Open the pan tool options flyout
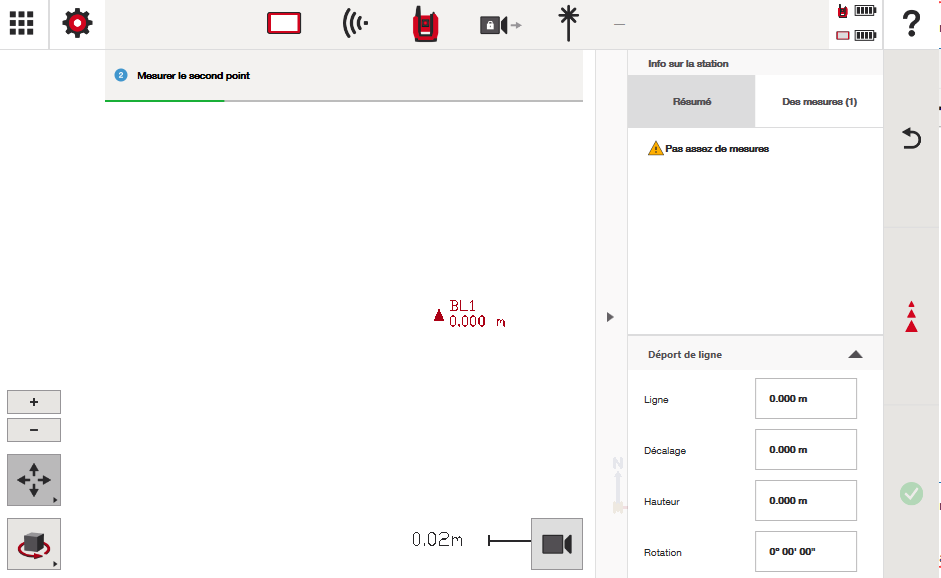 point(34,480)
